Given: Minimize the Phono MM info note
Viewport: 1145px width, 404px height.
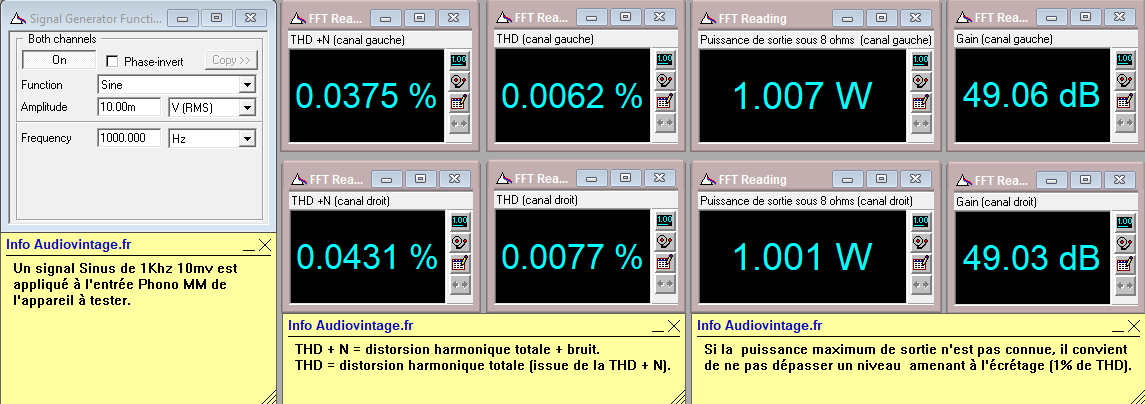Looking at the screenshot, I should [x=249, y=248].
